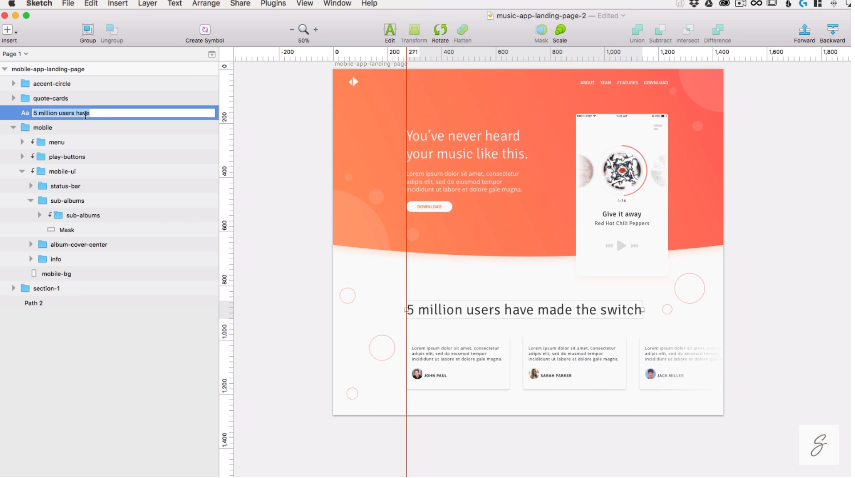
Task: Select the album cover in phone mockup
Action: [x=622, y=170]
